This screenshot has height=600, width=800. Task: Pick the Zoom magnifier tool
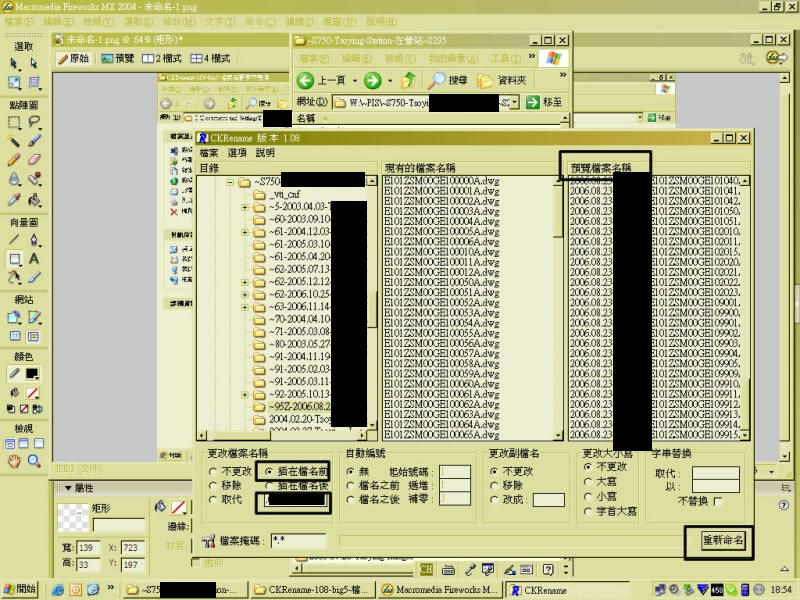point(34,461)
